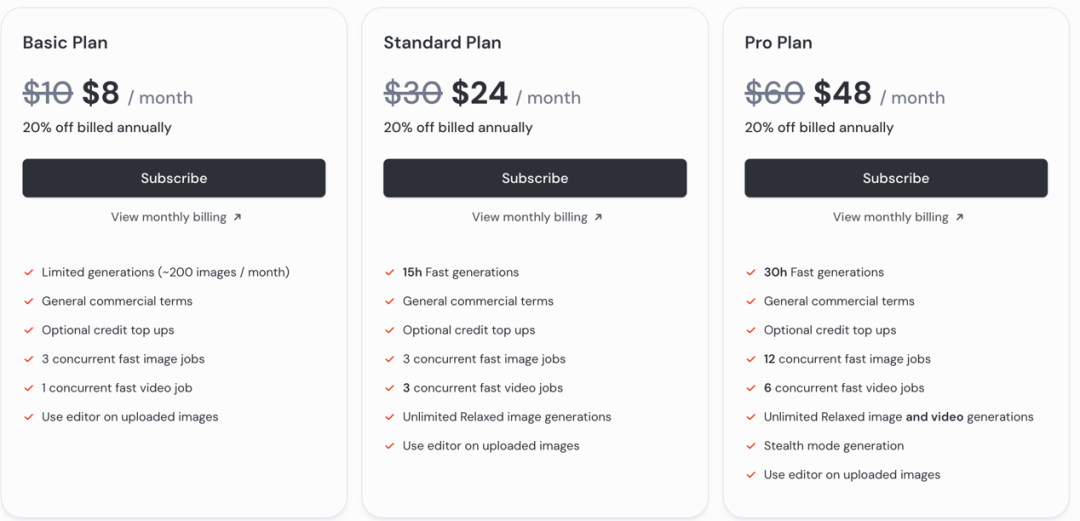Image resolution: width=1080 pixels, height=521 pixels.
Task: Click the Stealth mode generation feature text
Action: [833, 446]
